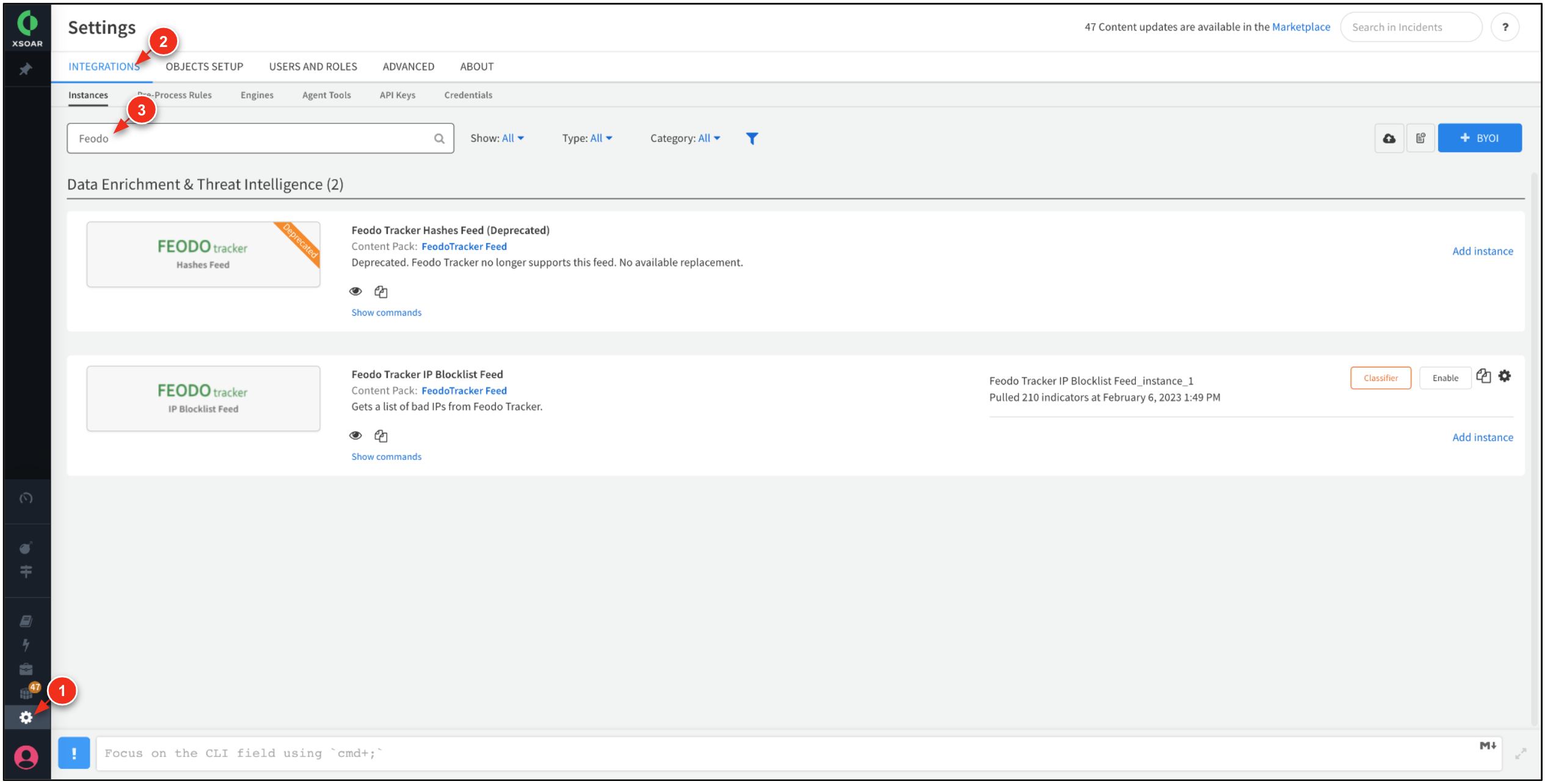Viewport: 1545px width, 784px height.
Task: Expand the CLI with the arrows icon
Action: [1520, 754]
